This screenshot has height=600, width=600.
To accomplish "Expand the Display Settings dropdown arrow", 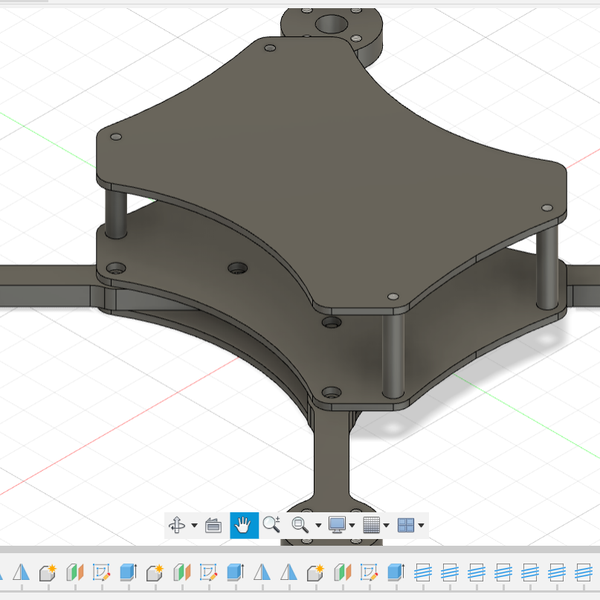I will point(352,525).
